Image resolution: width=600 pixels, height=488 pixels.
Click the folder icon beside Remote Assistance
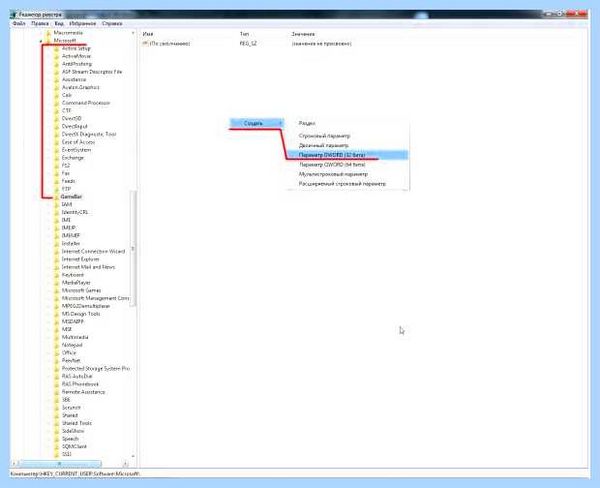[x=57, y=392]
